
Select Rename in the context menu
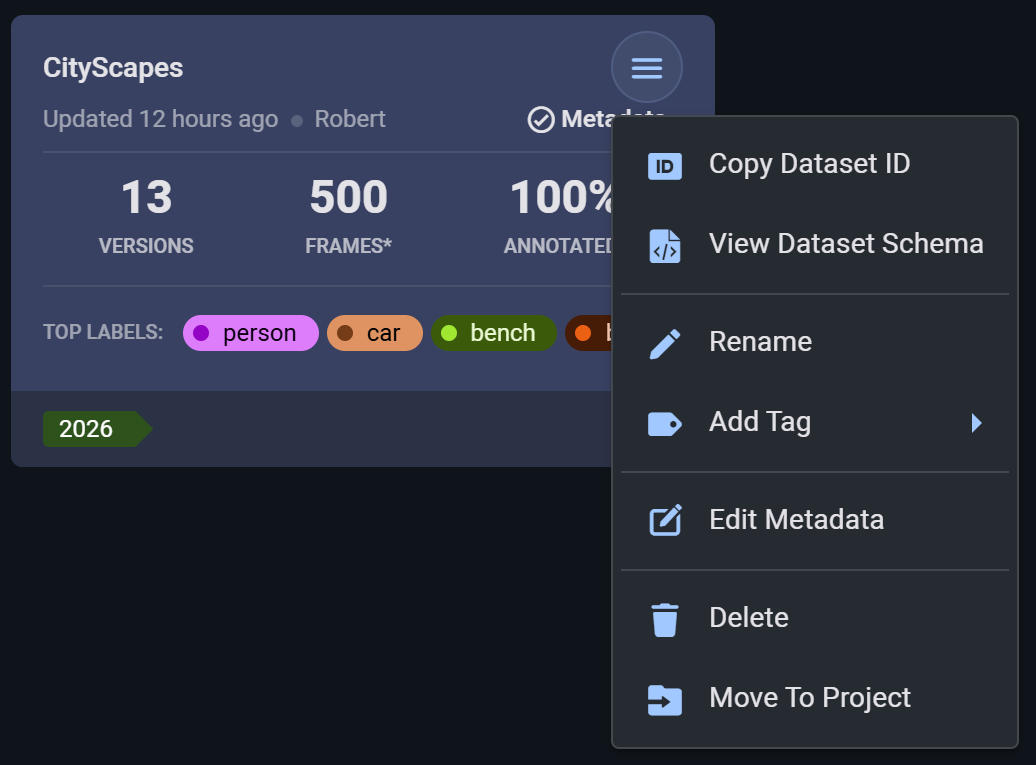[x=815, y=342]
